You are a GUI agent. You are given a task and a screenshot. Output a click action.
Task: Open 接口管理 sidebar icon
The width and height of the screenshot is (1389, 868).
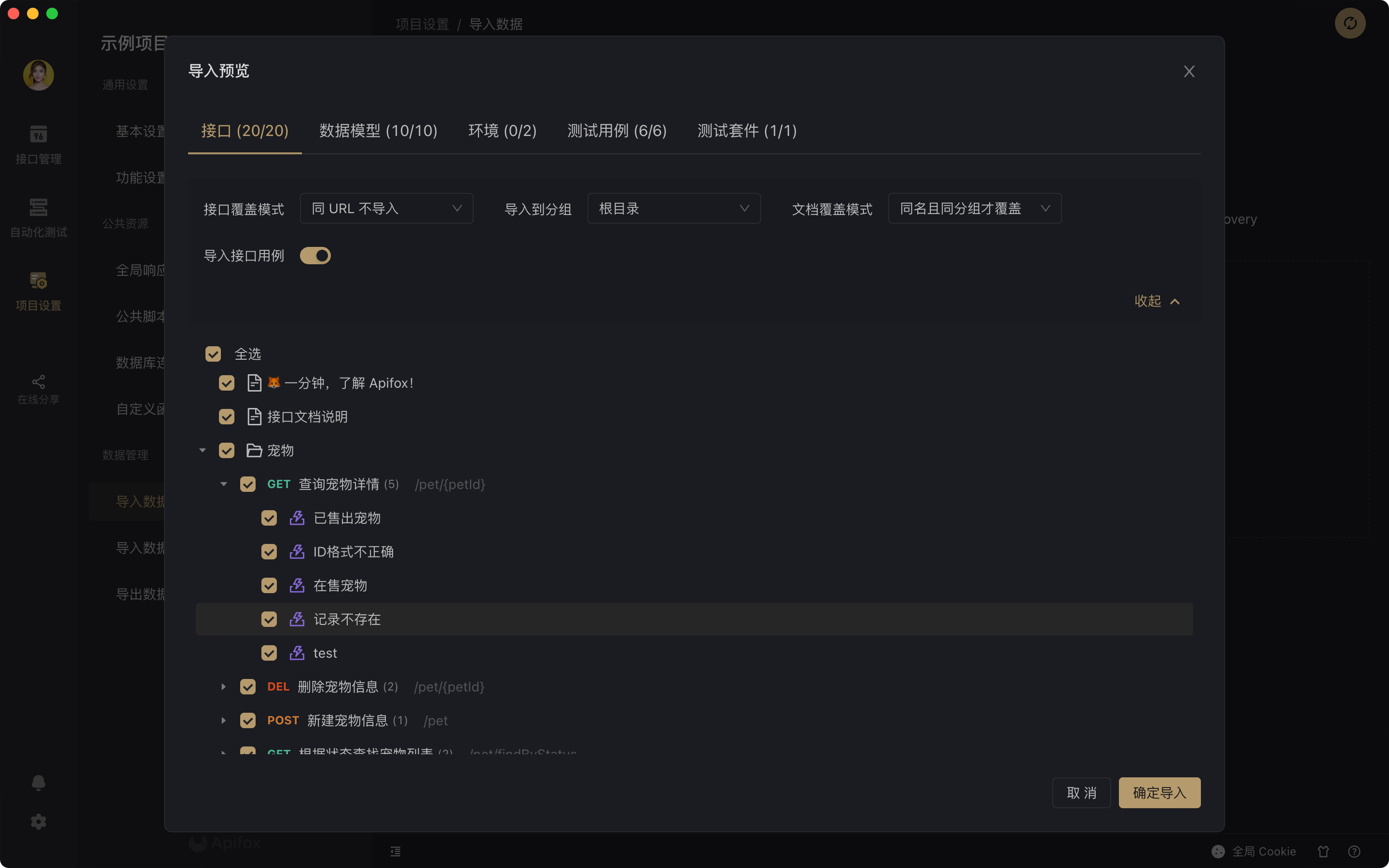point(39,135)
